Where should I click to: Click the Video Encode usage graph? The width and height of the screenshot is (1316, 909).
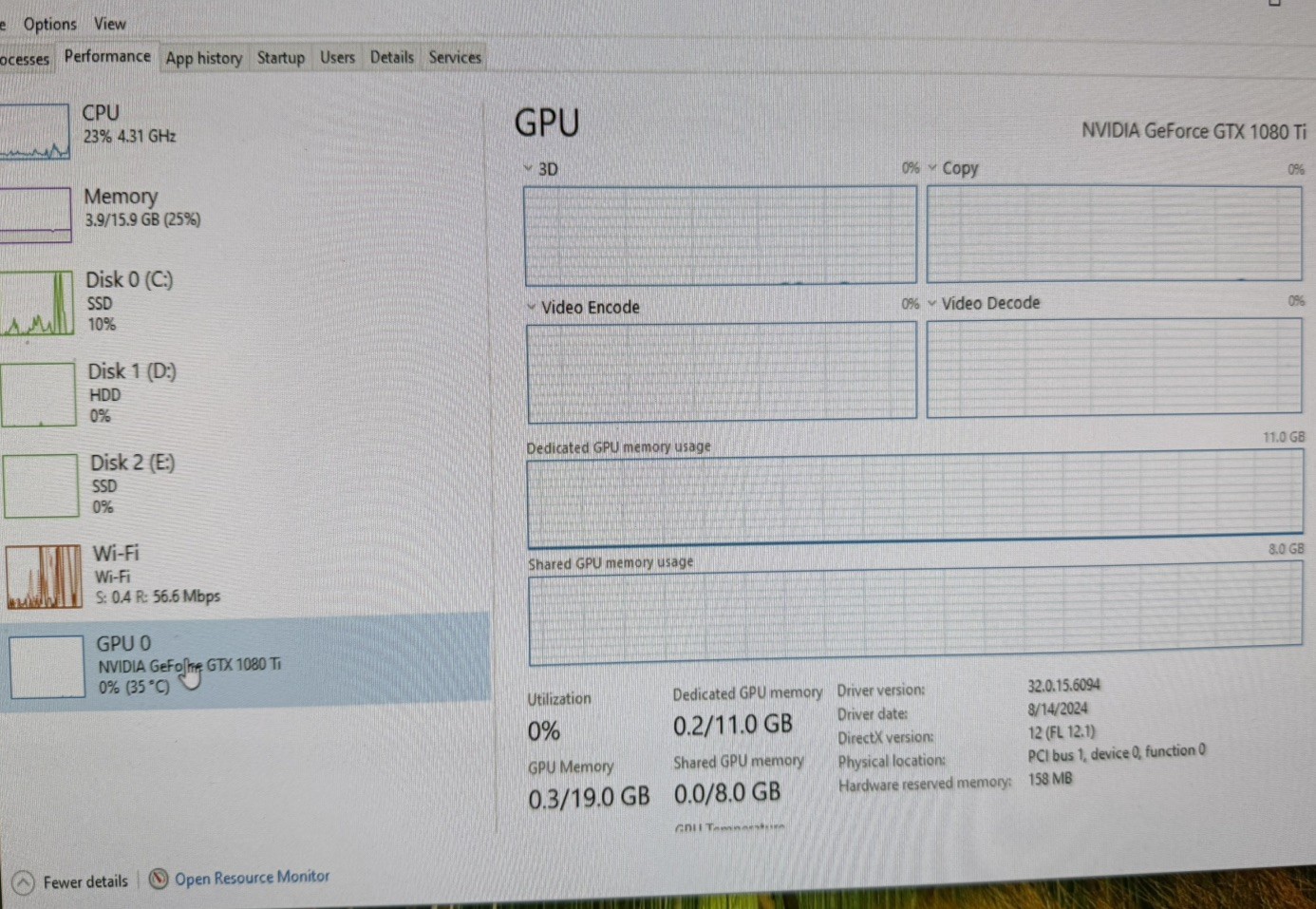[722, 371]
